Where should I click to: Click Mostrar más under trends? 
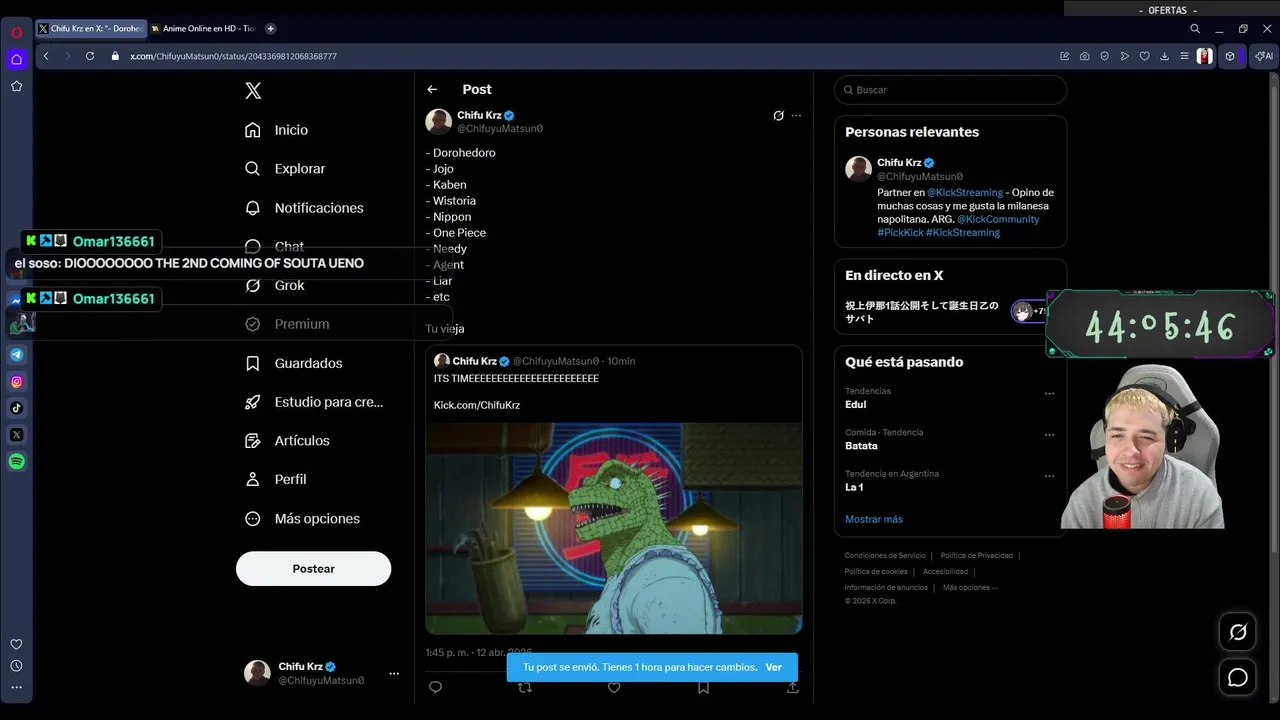click(874, 519)
